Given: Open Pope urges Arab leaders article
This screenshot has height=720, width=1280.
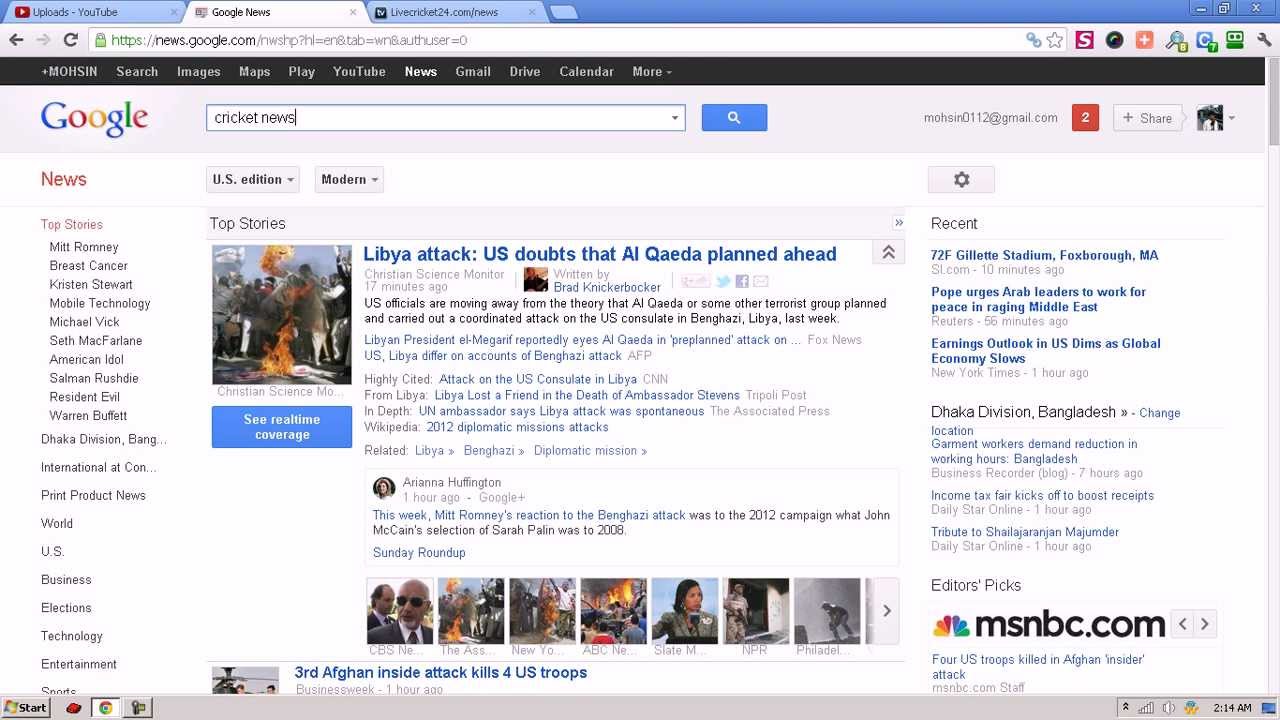Looking at the screenshot, I should (x=1038, y=299).
